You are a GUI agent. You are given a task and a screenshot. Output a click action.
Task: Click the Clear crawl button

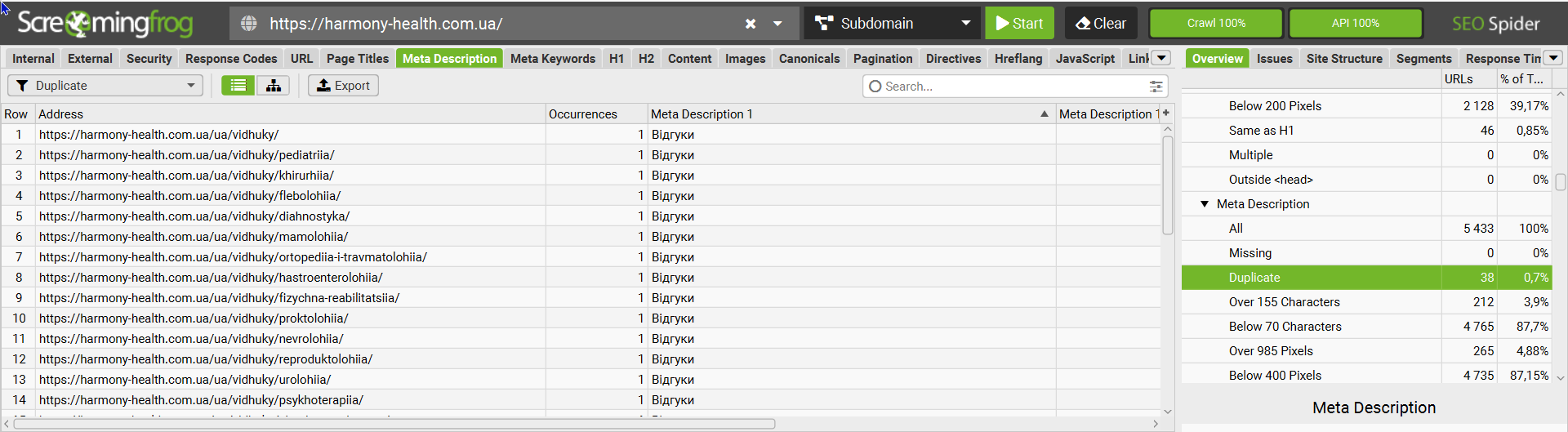[x=1101, y=24]
